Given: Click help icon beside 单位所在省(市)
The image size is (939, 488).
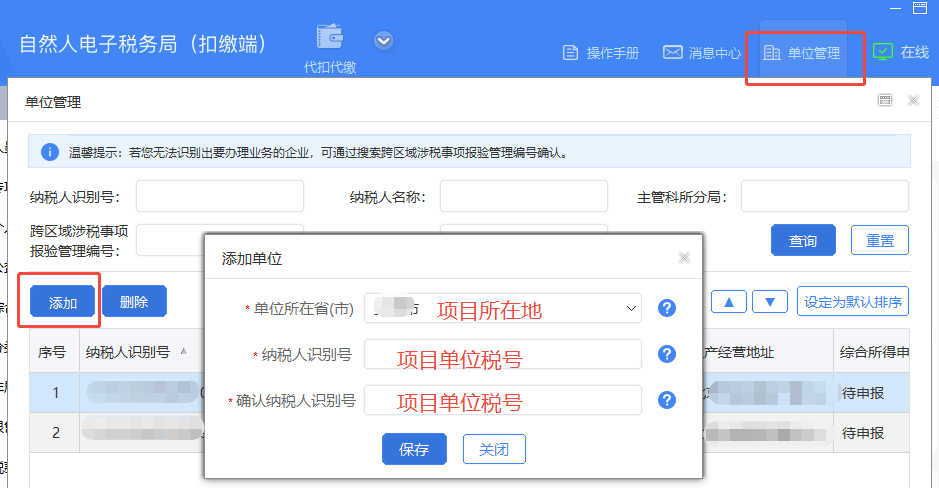Looking at the screenshot, I should click(667, 309).
